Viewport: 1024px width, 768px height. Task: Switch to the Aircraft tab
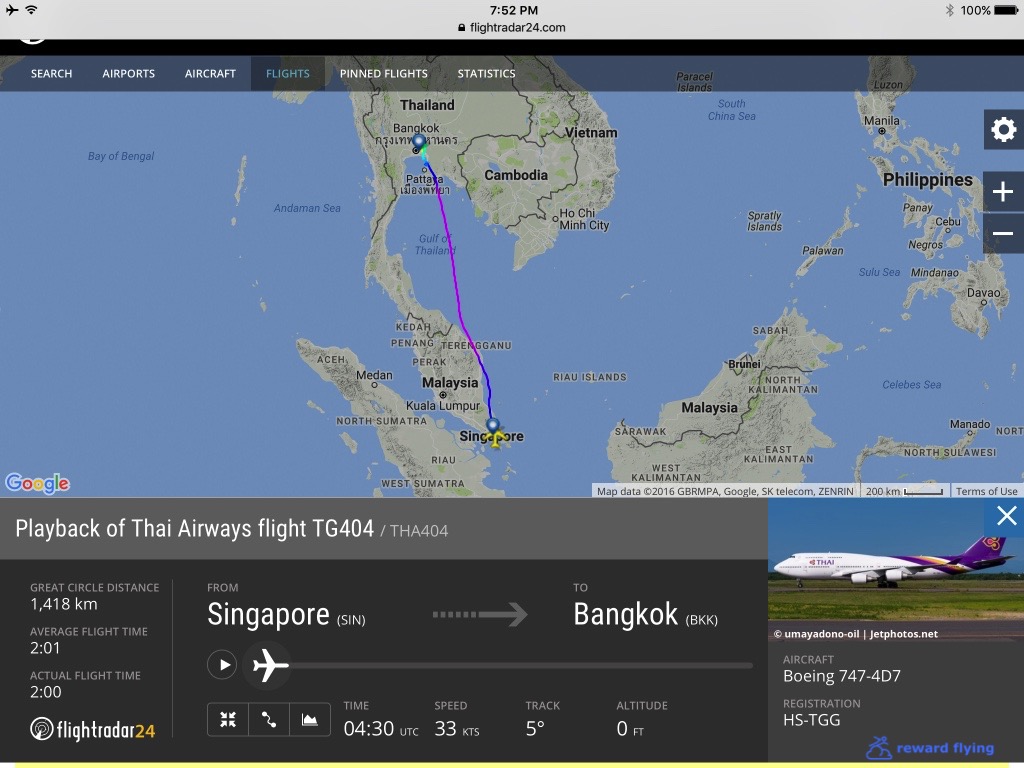pos(210,74)
